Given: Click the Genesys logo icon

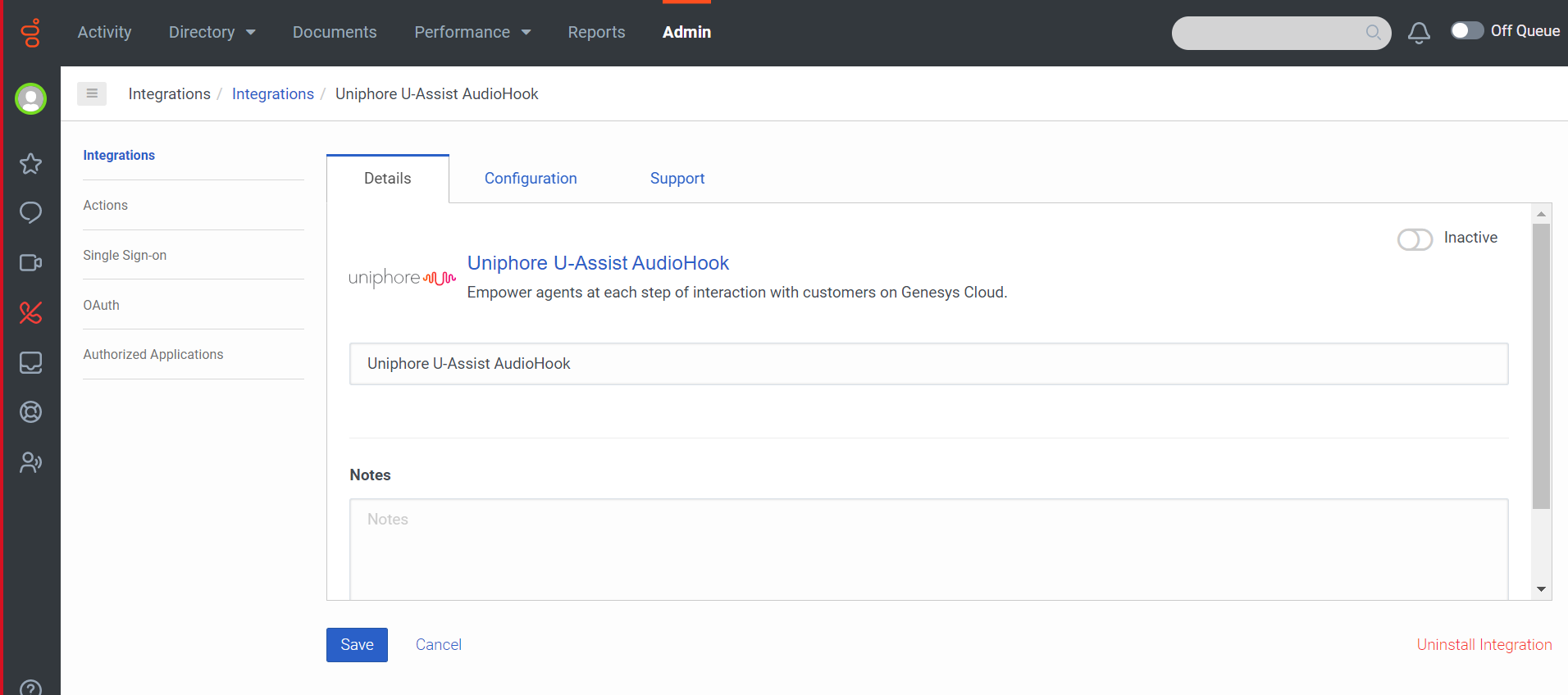Looking at the screenshot, I should [x=31, y=33].
